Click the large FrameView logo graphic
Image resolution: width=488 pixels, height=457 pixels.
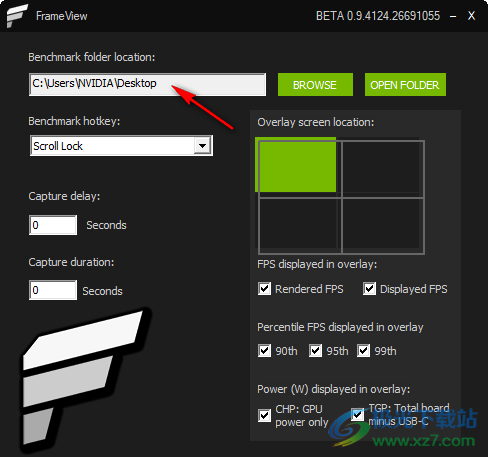click(85, 378)
